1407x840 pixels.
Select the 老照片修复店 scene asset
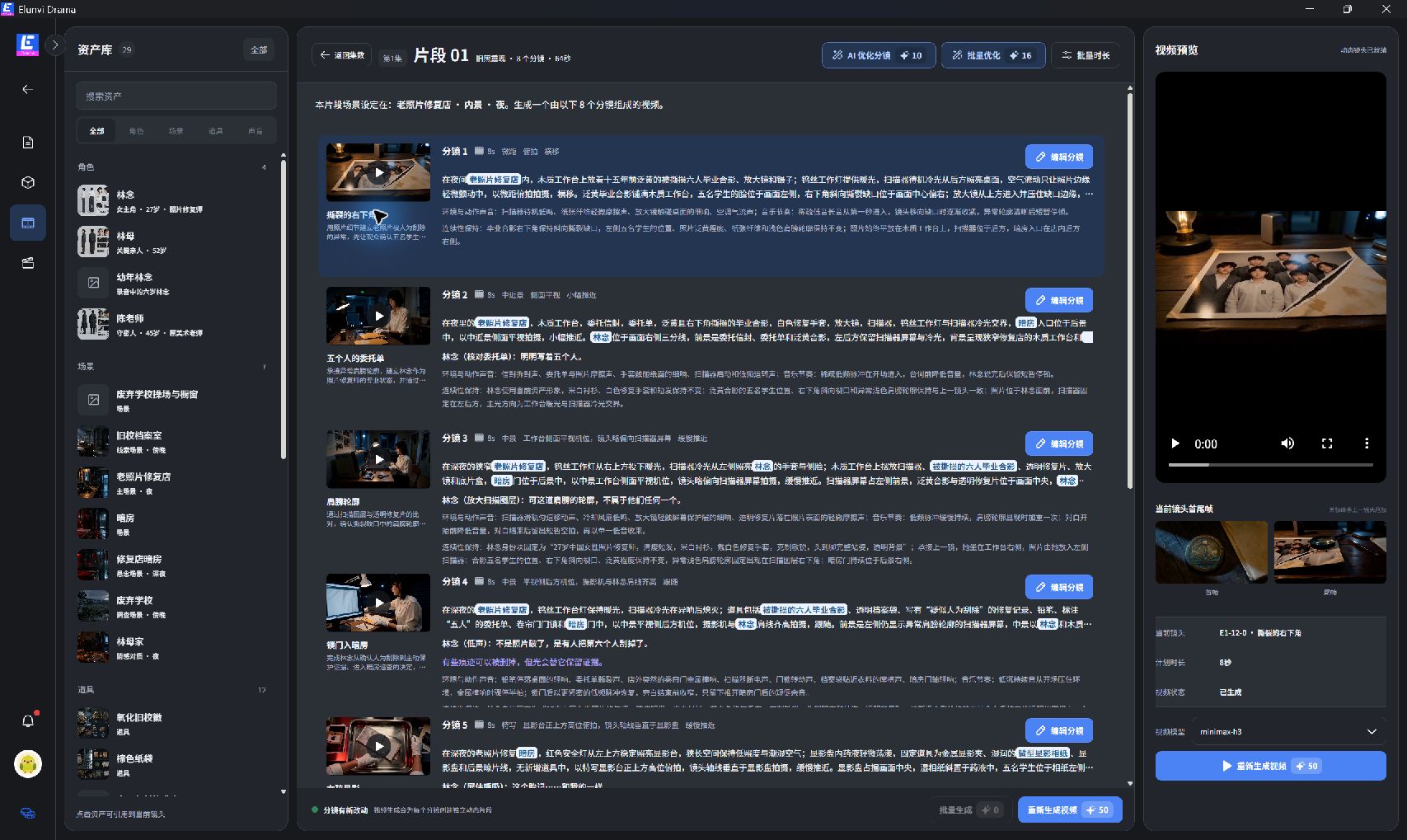coord(176,482)
